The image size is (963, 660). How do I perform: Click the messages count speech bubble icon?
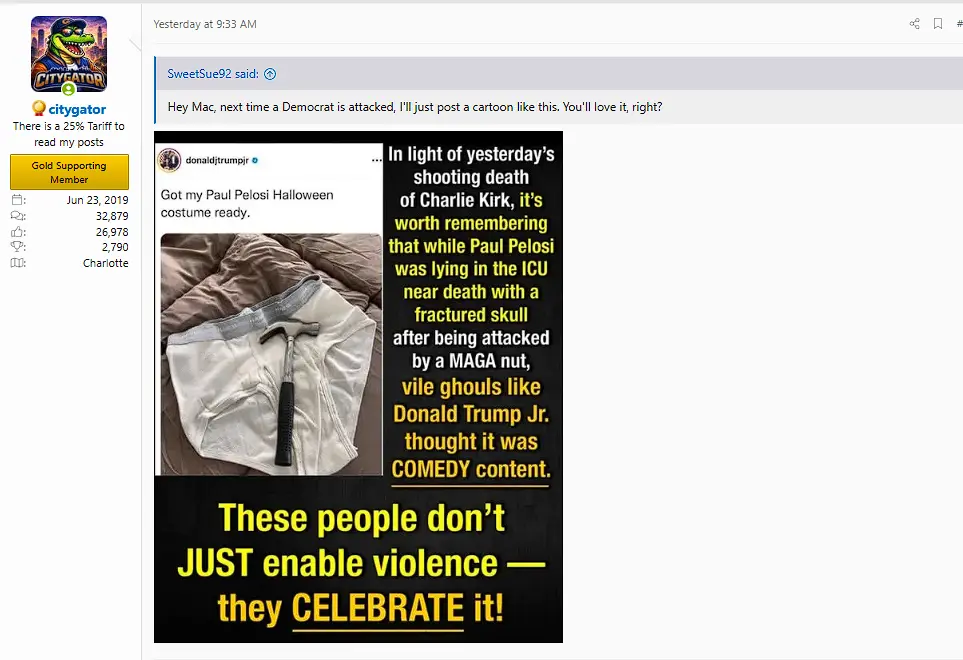click(x=18, y=215)
